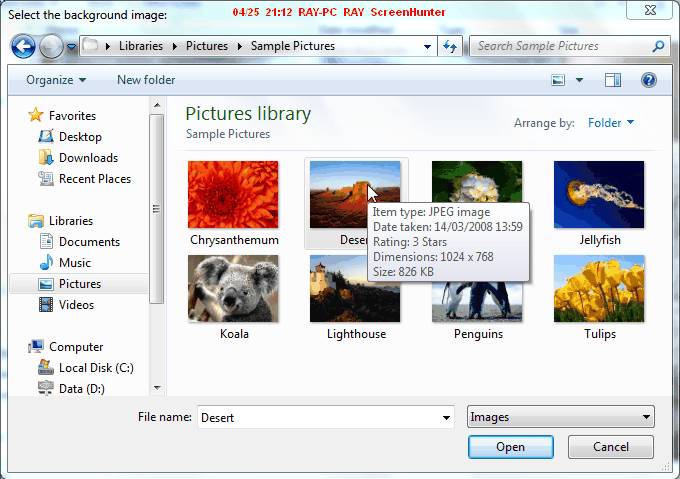Screen dimensions: 680x479
Task: Click the magnifier search icon
Action: tap(658, 46)
